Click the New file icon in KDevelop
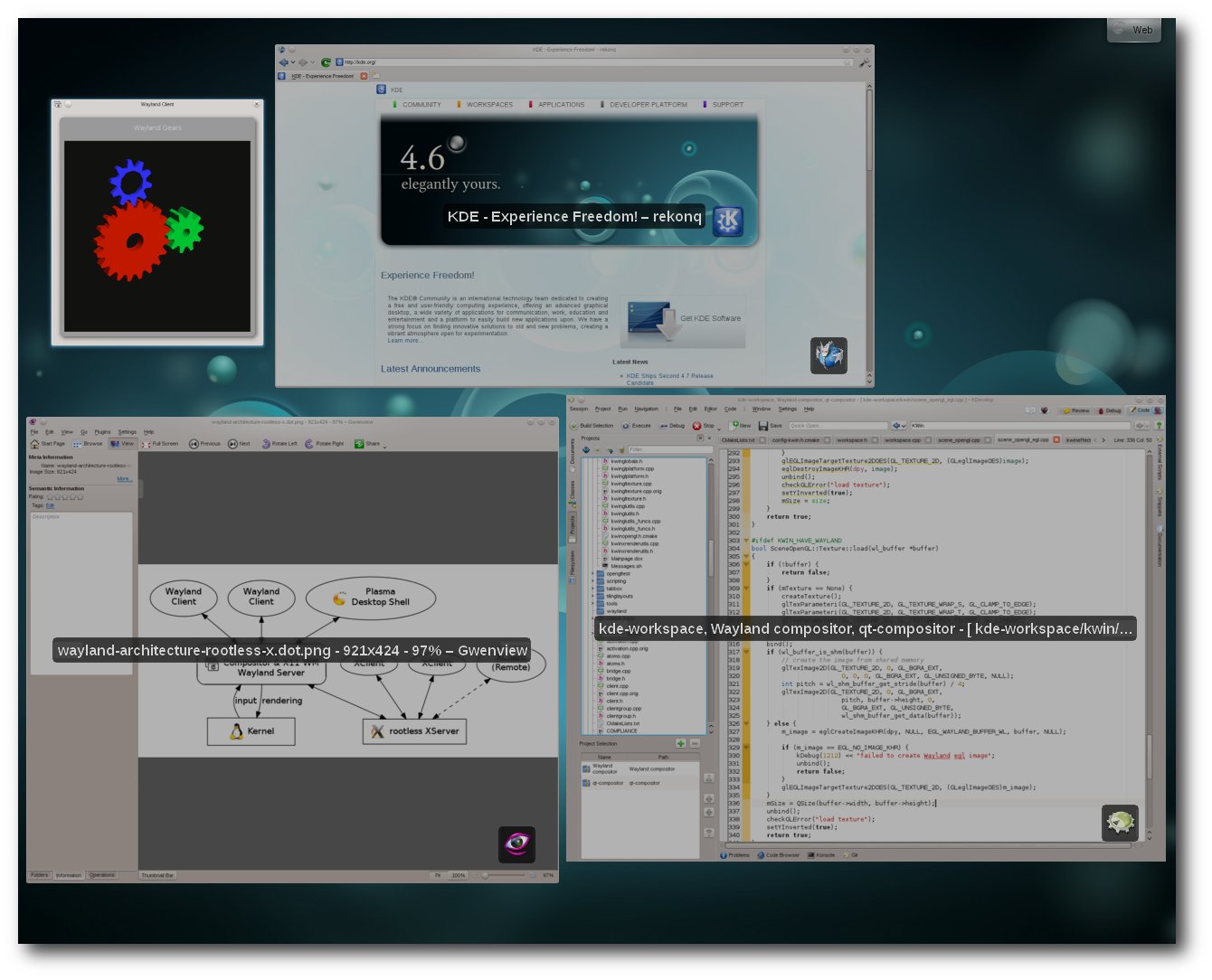Image resolution: width=1212 pixels, height=980 pixels. [735, 425]
